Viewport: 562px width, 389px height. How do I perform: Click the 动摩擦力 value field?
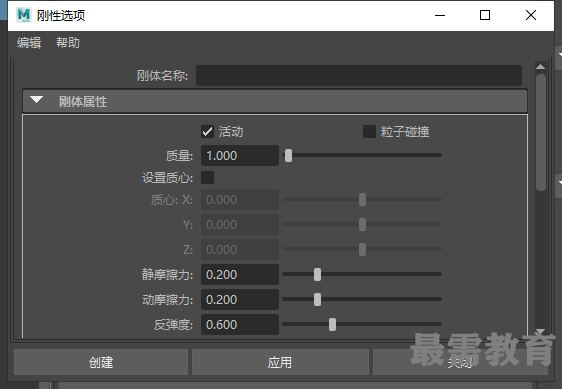[240, 299]
